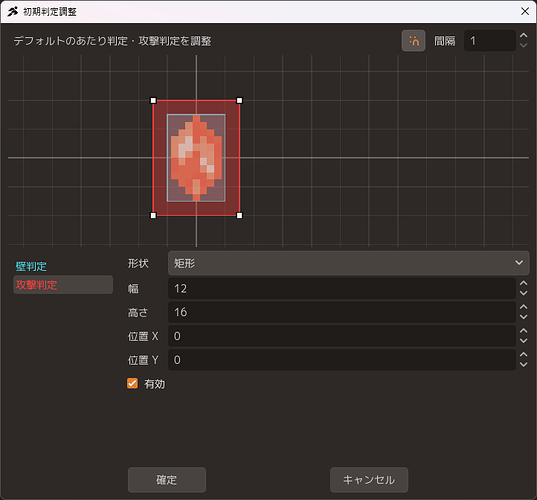
Task: Increase 幅 width with up arrow
Action: click(523, 284)
